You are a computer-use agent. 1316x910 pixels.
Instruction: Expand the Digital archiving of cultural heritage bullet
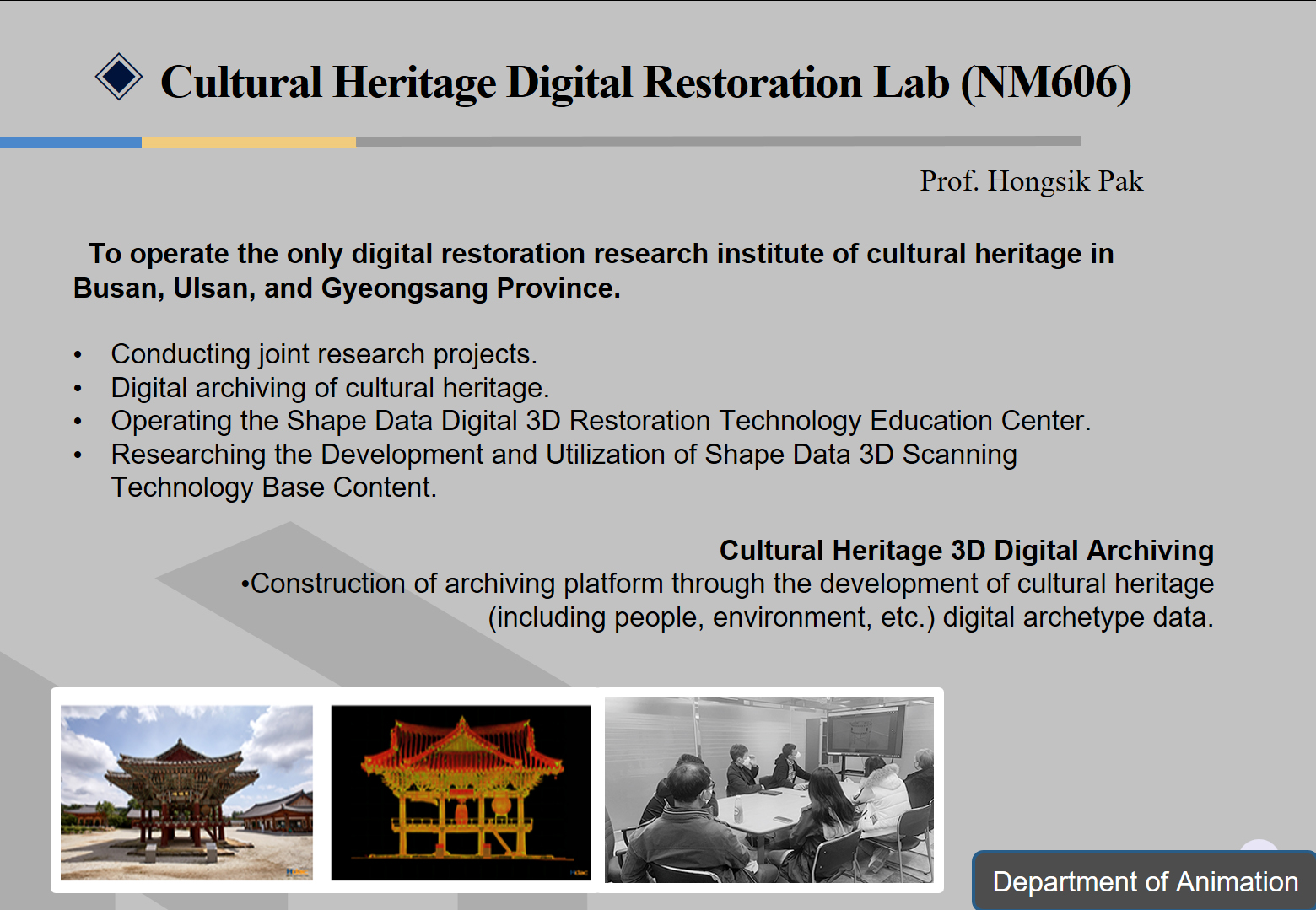click(329, 388)
